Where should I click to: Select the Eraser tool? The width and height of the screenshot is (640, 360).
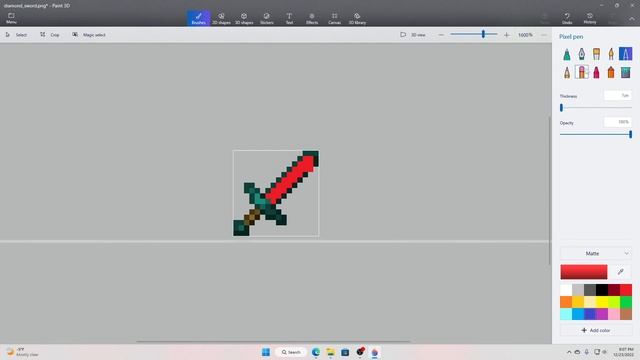point(581,72)
